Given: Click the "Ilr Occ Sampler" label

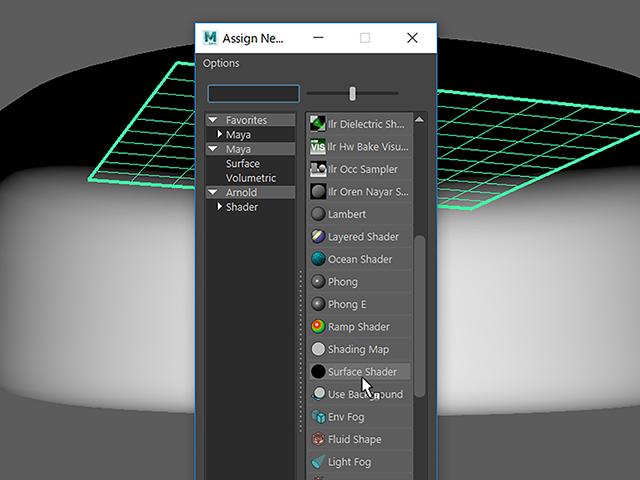Looking at the screenshot, I should point(362,169).
